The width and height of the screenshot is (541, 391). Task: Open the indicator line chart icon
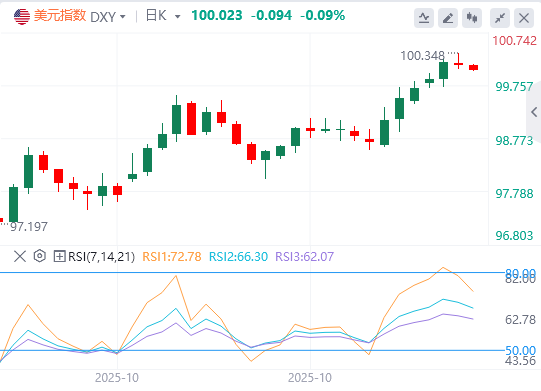click(424, 18)
